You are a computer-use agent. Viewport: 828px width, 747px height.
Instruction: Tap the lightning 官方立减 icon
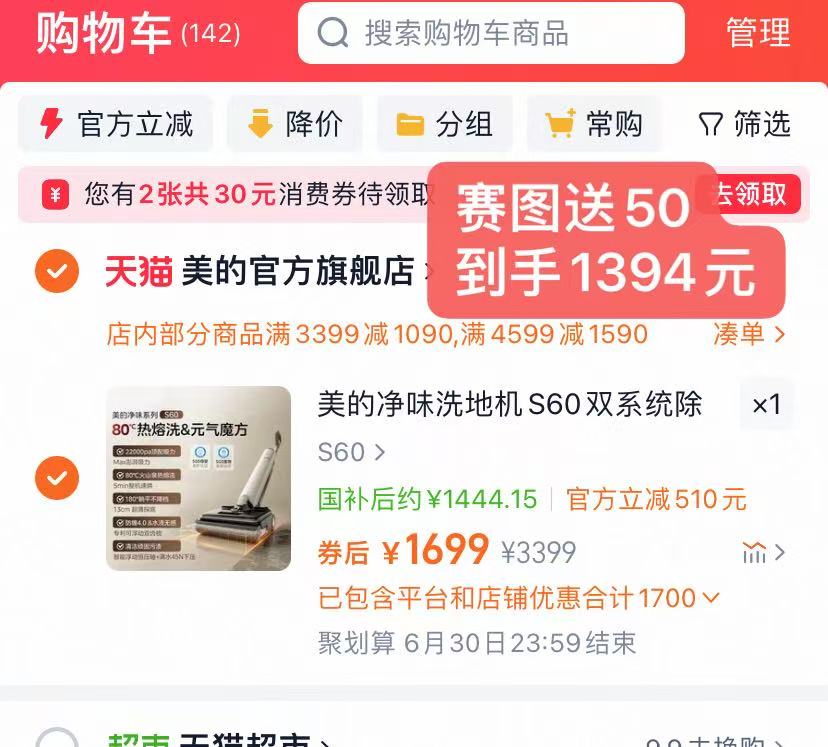(x=51, y=124)
